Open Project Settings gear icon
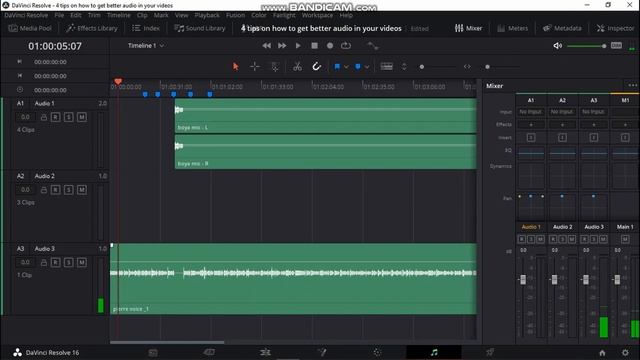640x360 pixels. [x=625, y=352]
